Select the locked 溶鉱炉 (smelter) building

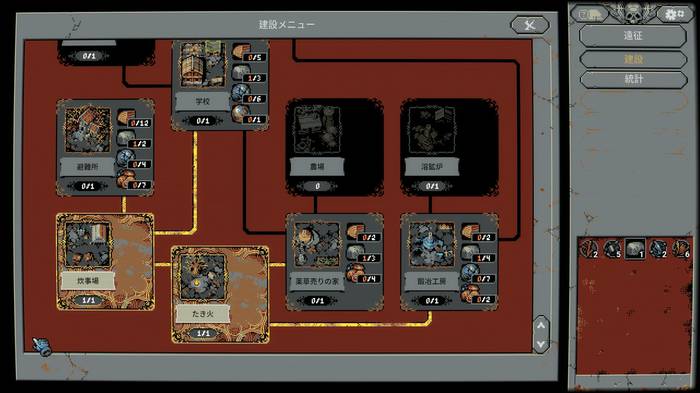(450, 148)
